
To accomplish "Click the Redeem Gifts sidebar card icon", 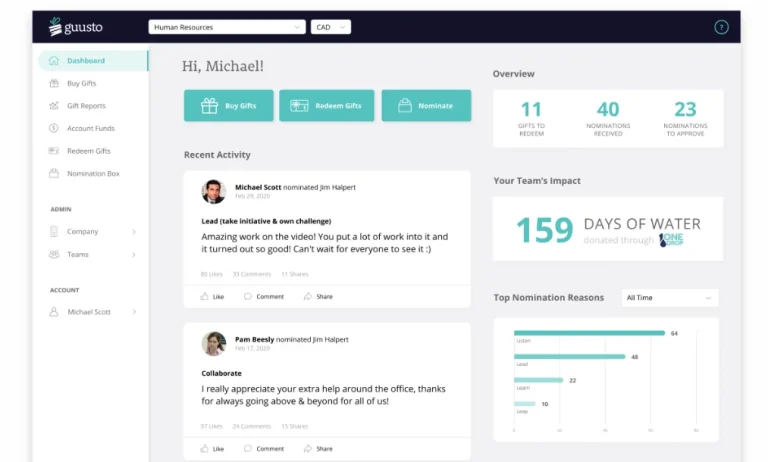I will click(54, 151).
